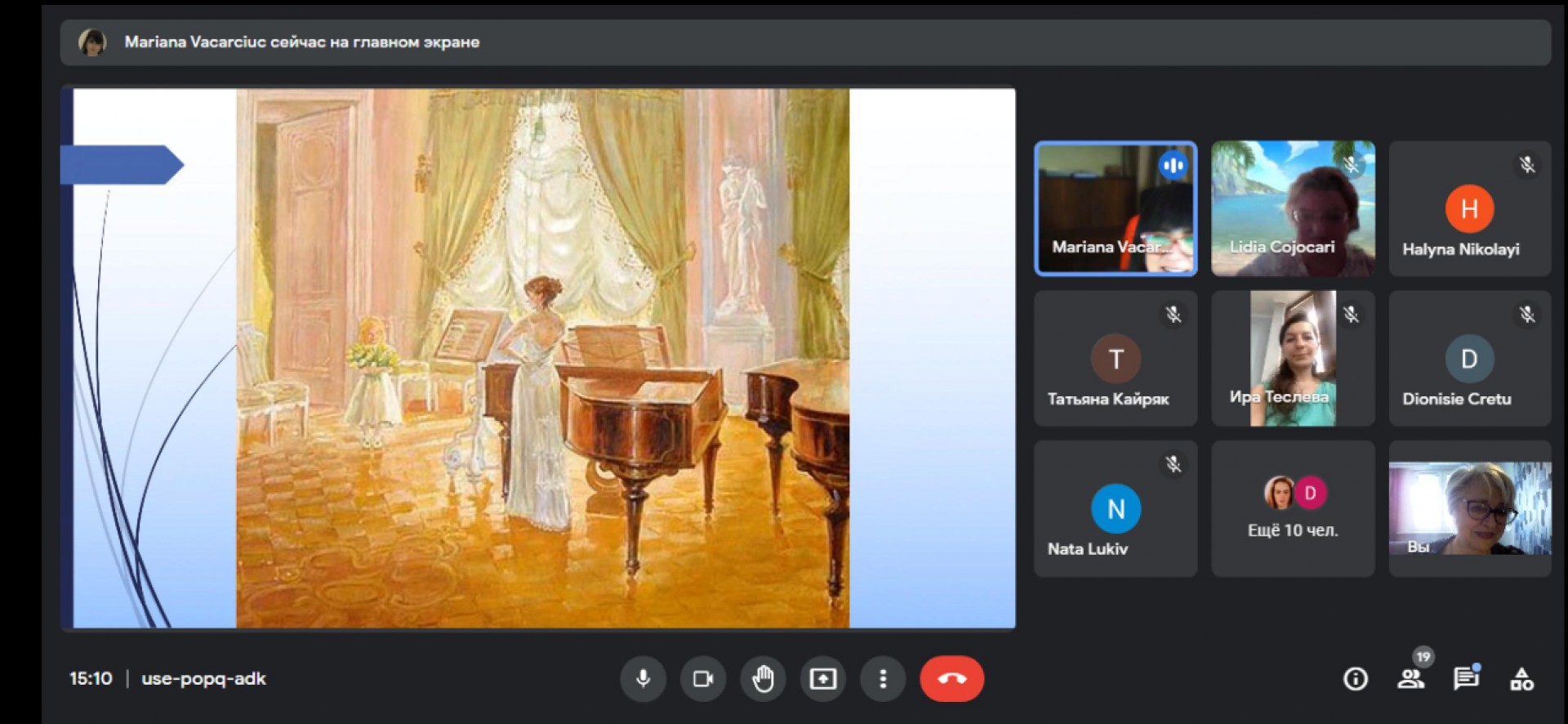Click the meeting code use-popq-adk

point(203,678)
